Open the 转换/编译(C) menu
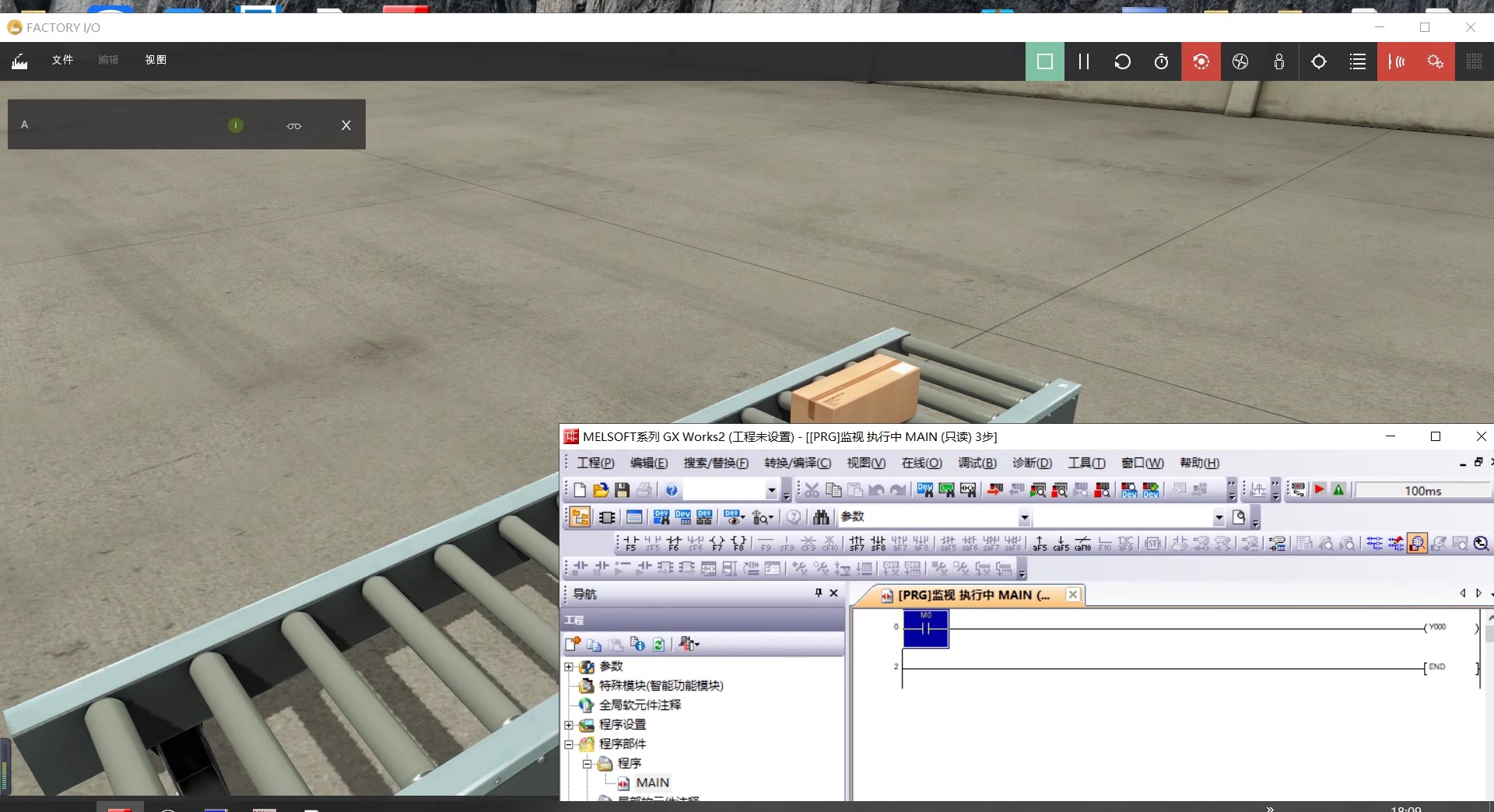 (798, 463)
